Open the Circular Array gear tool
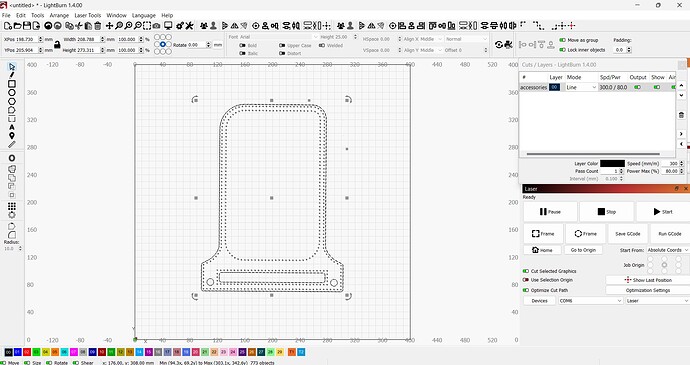The height and width of the screenshot is (365, 690). 12,215
